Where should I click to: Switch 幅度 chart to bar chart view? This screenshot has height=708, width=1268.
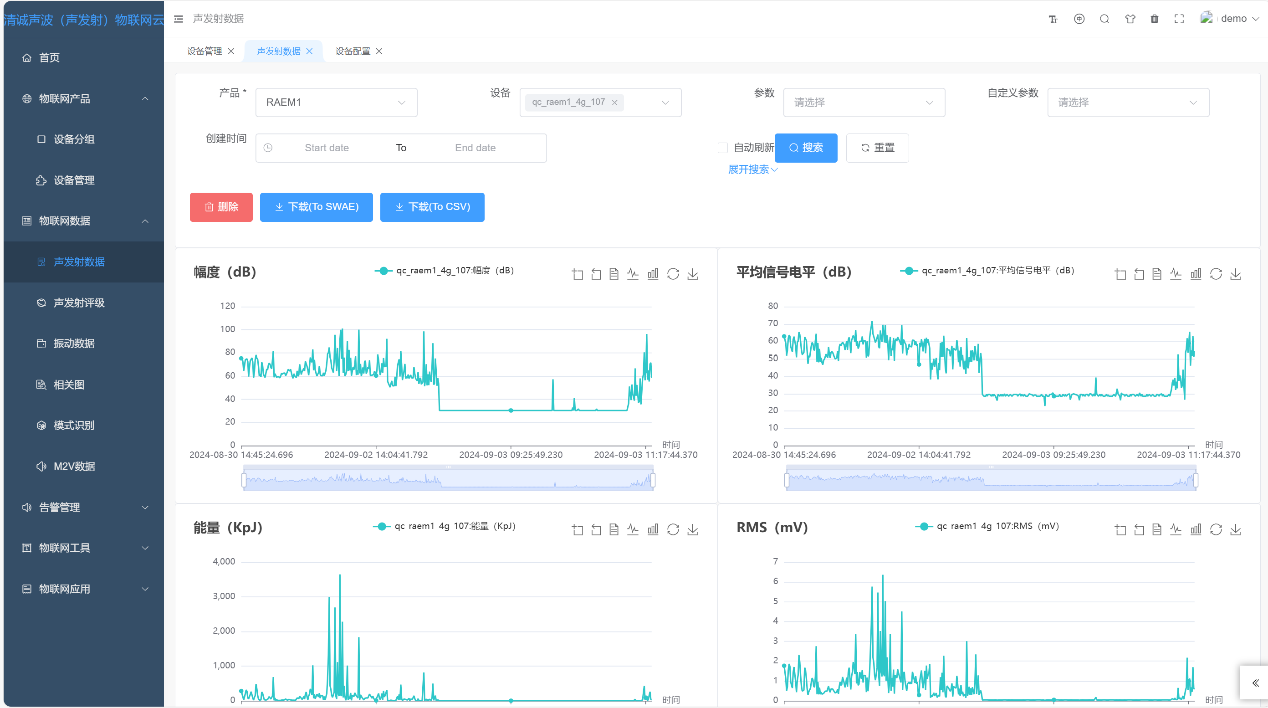[653, 274]
